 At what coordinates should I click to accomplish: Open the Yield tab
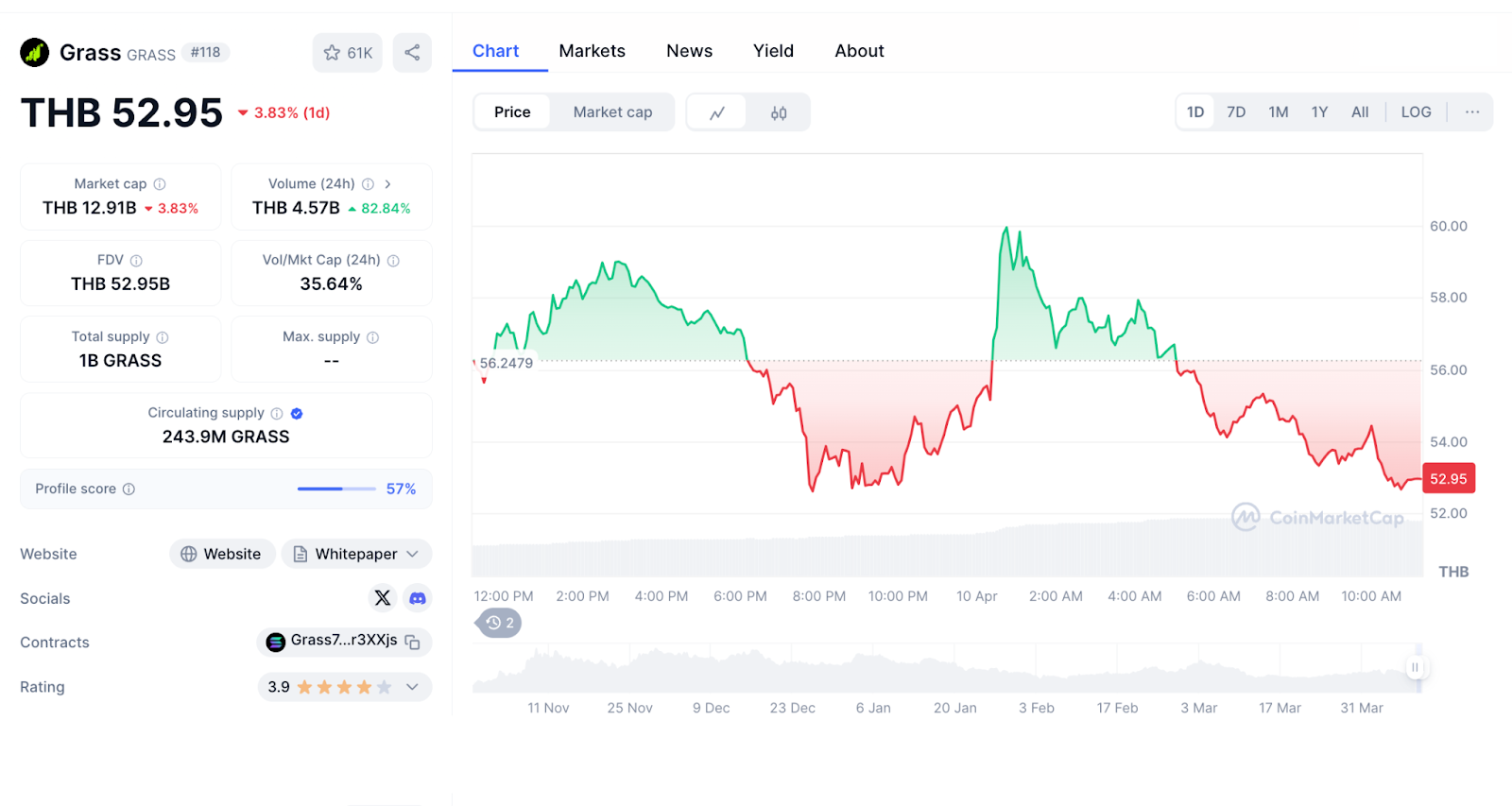pyautogui.click(x=773, y=51)
